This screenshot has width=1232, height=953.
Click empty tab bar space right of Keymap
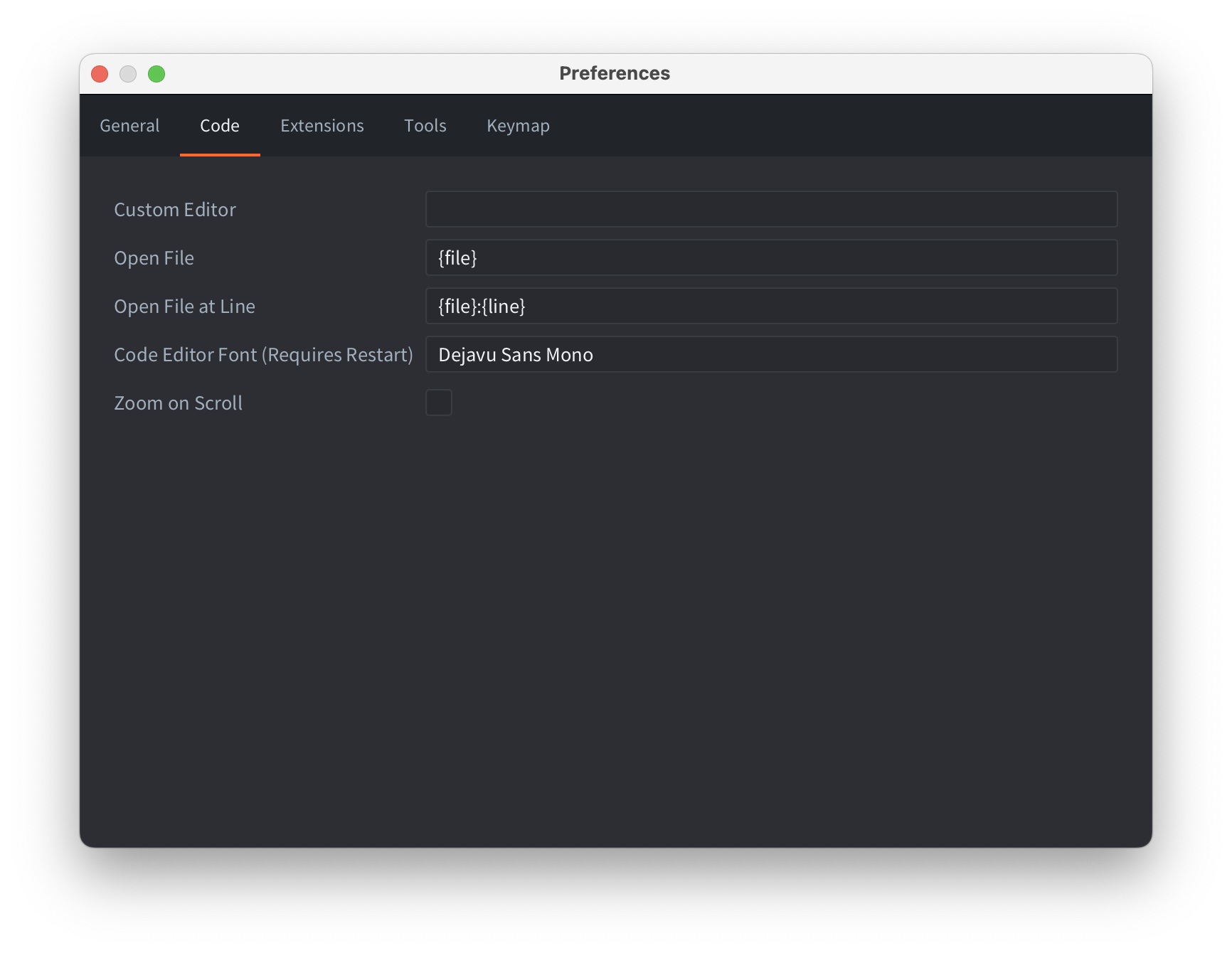854,126
